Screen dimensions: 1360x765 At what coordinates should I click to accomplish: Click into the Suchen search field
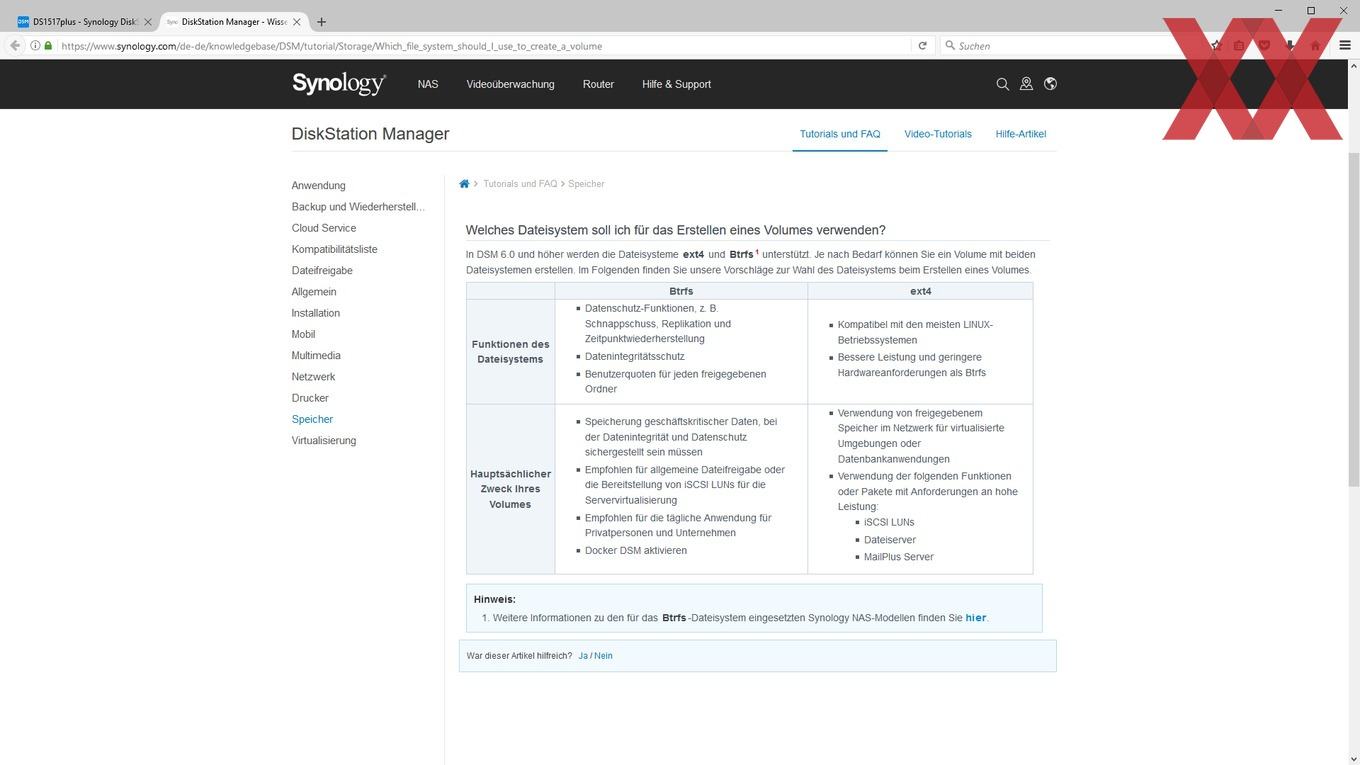1070,45
